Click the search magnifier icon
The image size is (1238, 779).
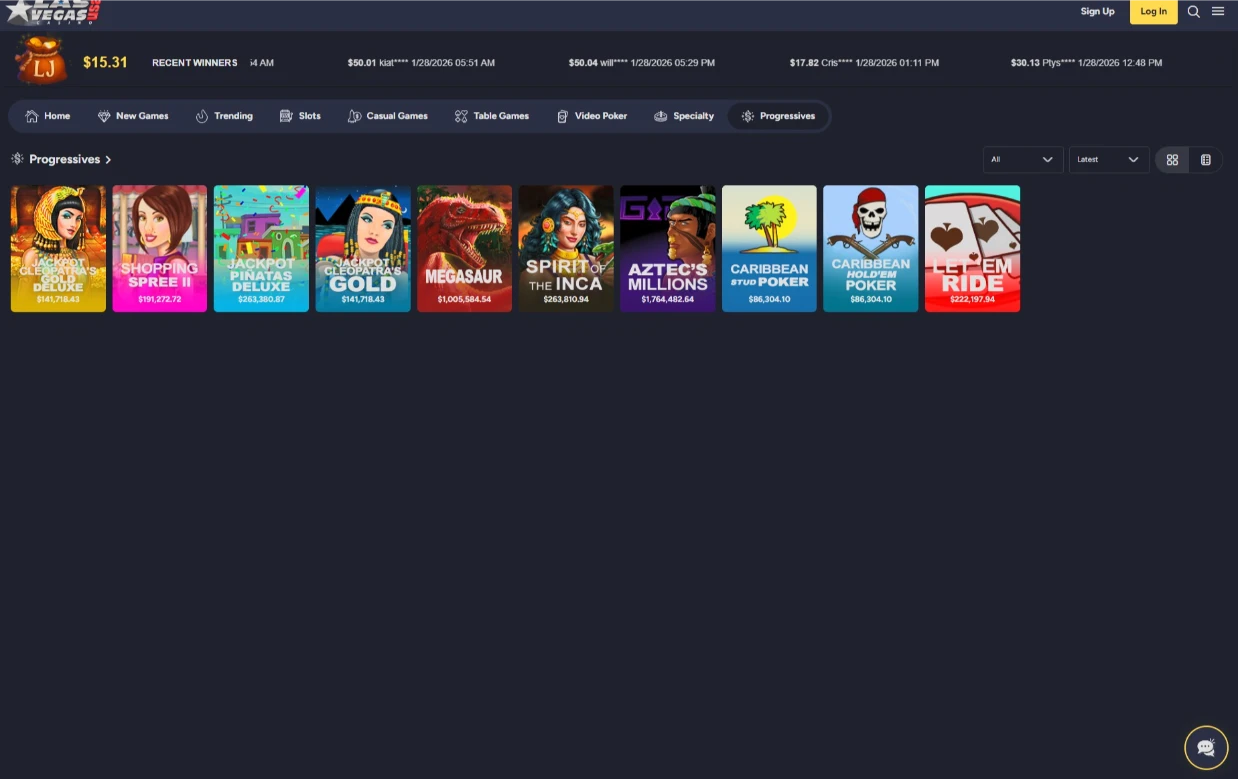pos(1193,12)
